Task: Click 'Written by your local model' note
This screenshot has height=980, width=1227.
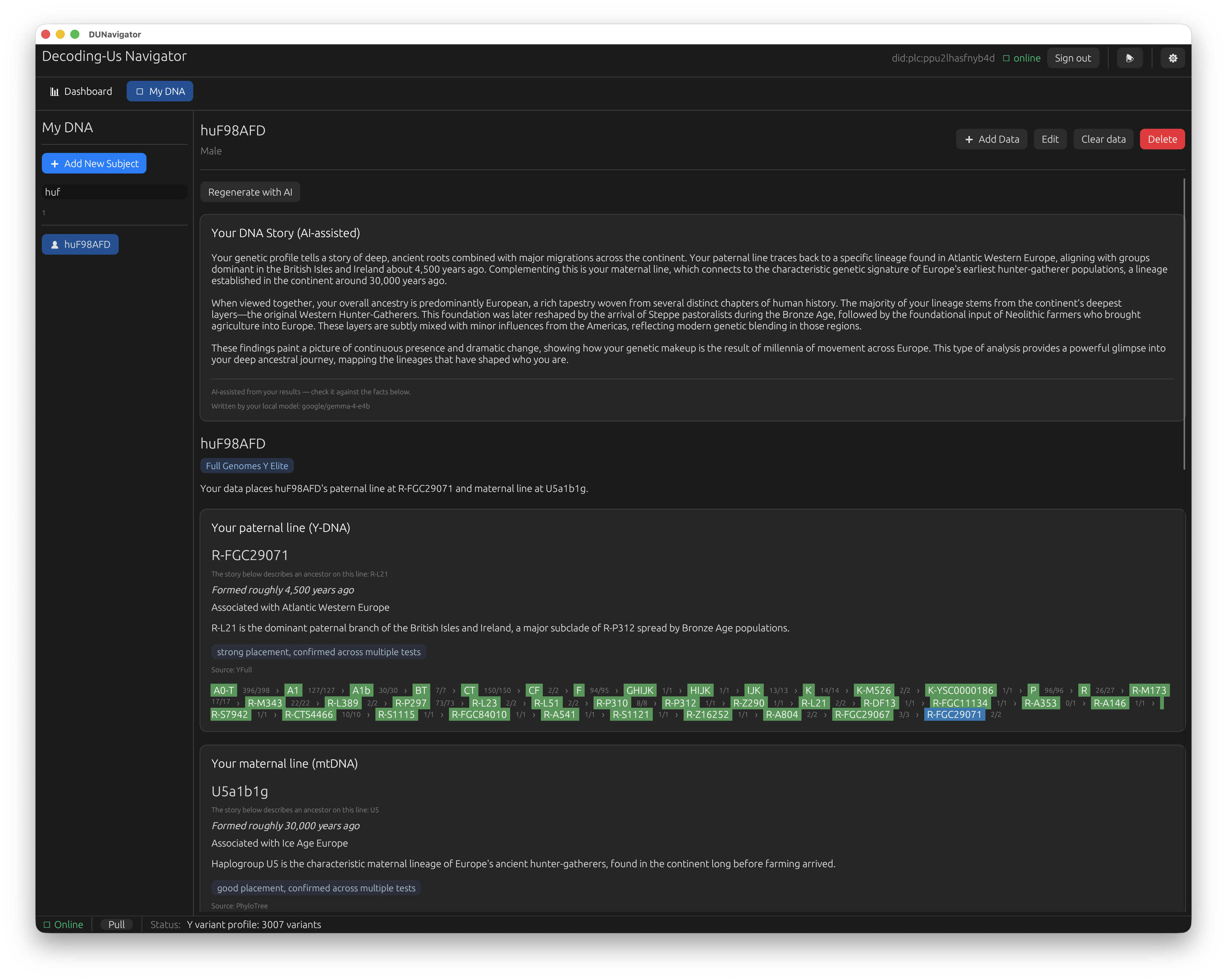Action: click(x=290, y=406)
